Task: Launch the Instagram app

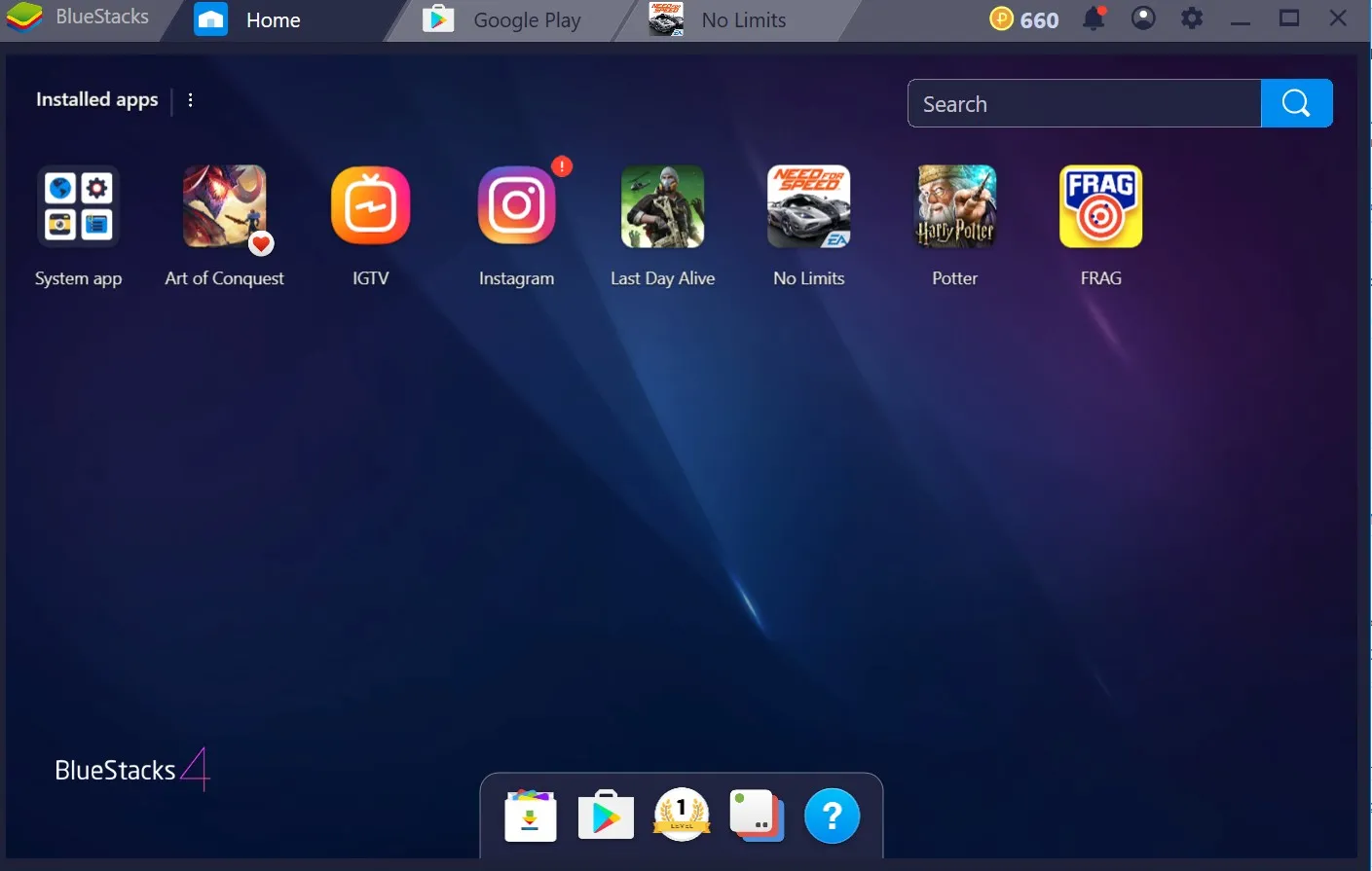Action: [516, 206]
